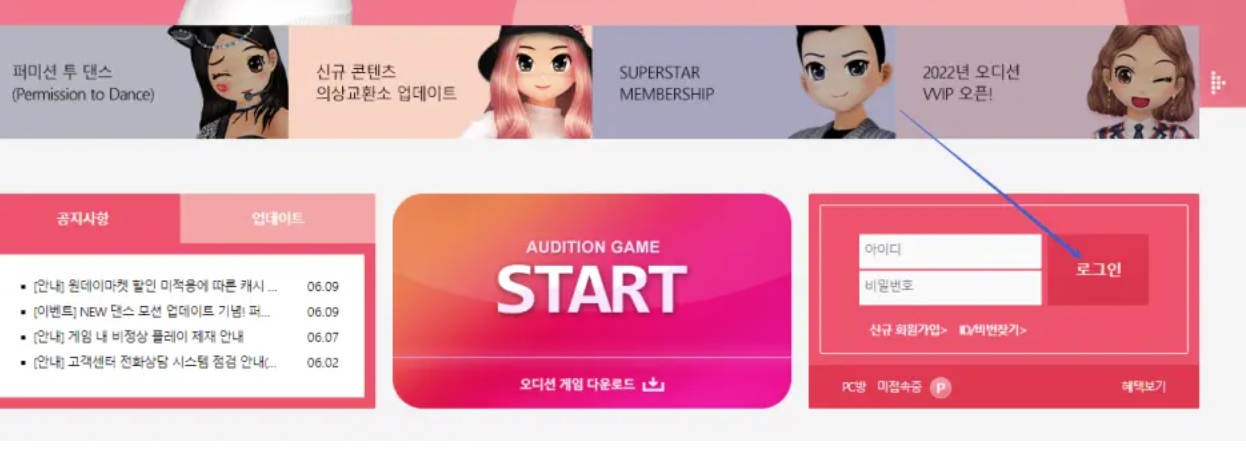The image size is (1246, 450).
Task: Open the 원데이마켓 할인 미적용 캐시 notice
Action: [x=155, y=286]
